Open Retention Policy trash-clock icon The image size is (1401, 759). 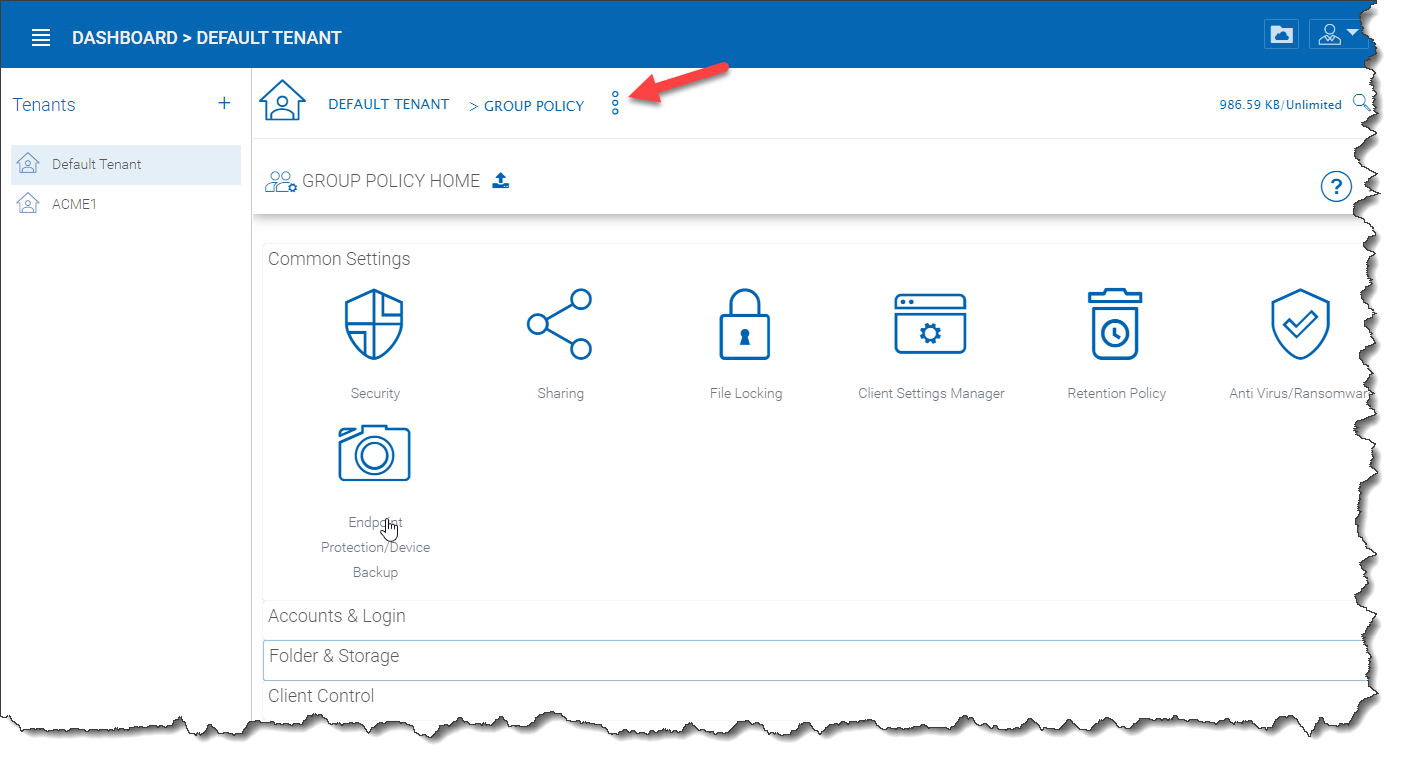point(1115,324)
